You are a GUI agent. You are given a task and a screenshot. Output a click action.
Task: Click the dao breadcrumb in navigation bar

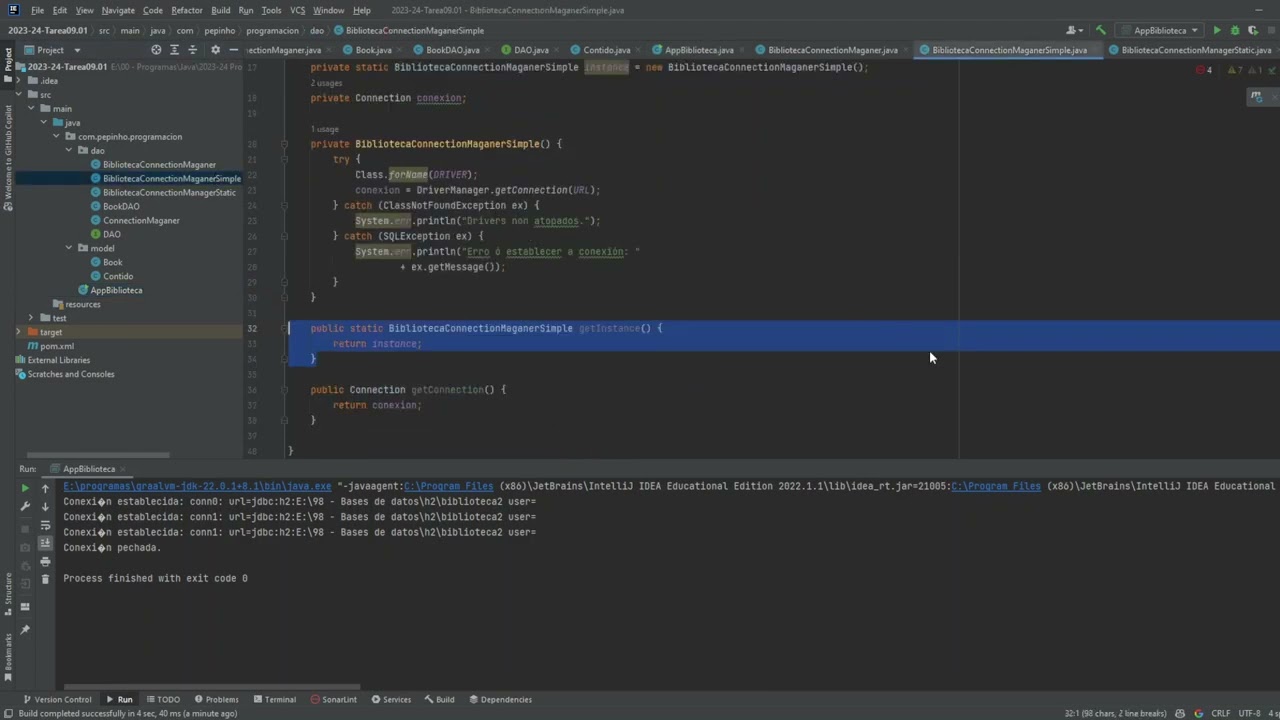[x=317, y=30]
